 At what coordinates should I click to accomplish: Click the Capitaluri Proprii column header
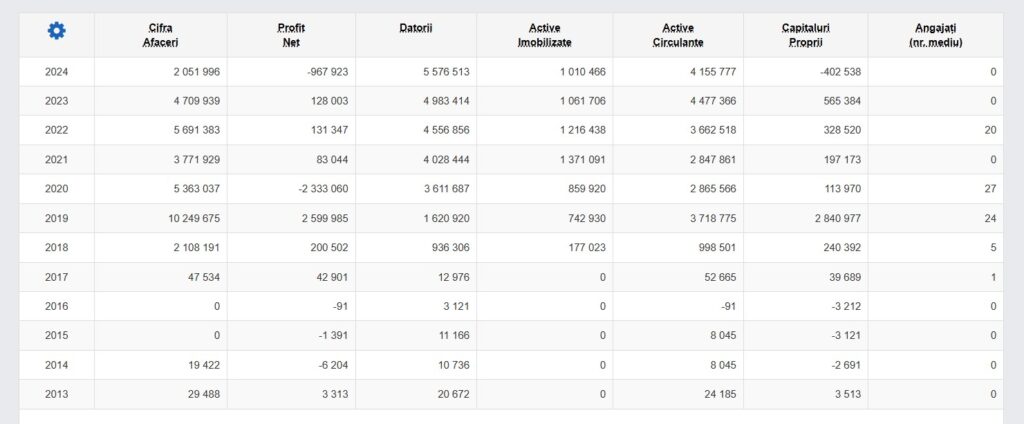pos(805,35)
